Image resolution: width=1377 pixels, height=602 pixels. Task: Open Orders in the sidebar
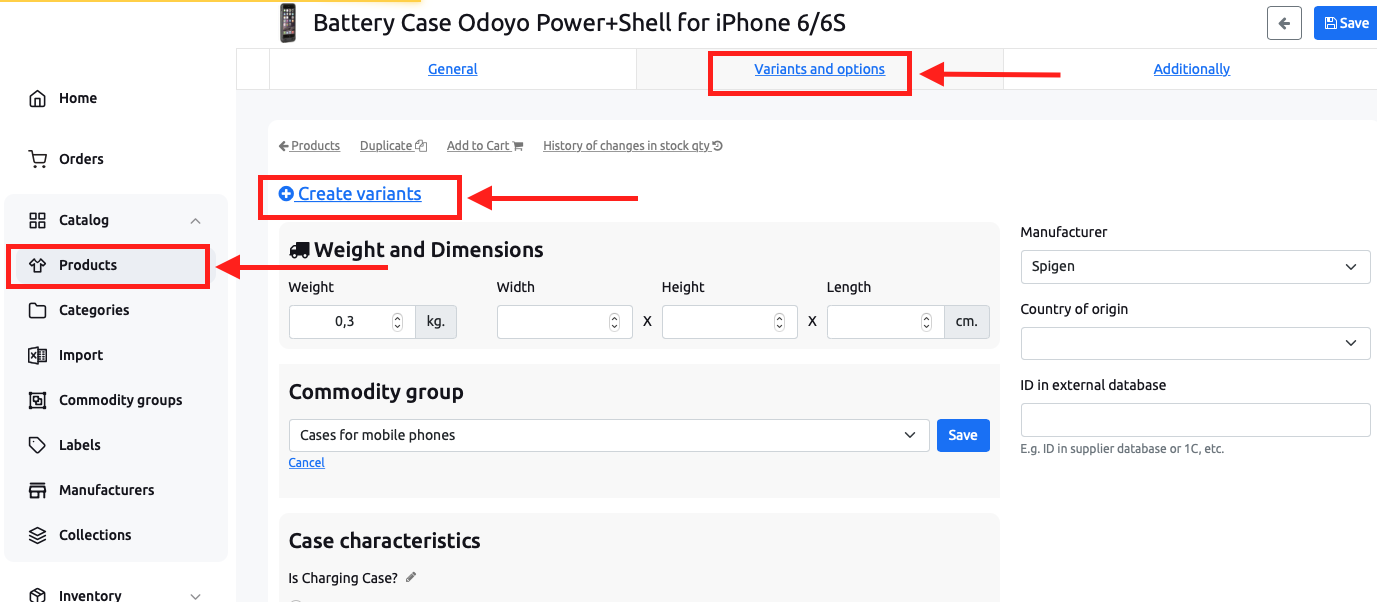[81, 159]
